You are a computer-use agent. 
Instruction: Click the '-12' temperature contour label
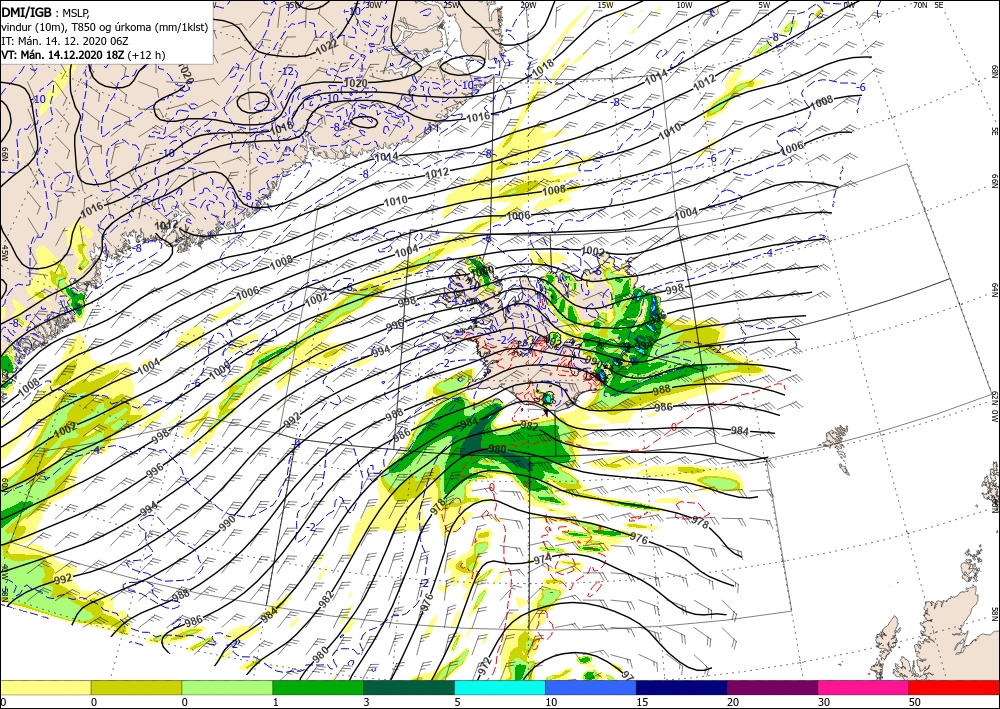pyautogui.click(x=286, y=71)
